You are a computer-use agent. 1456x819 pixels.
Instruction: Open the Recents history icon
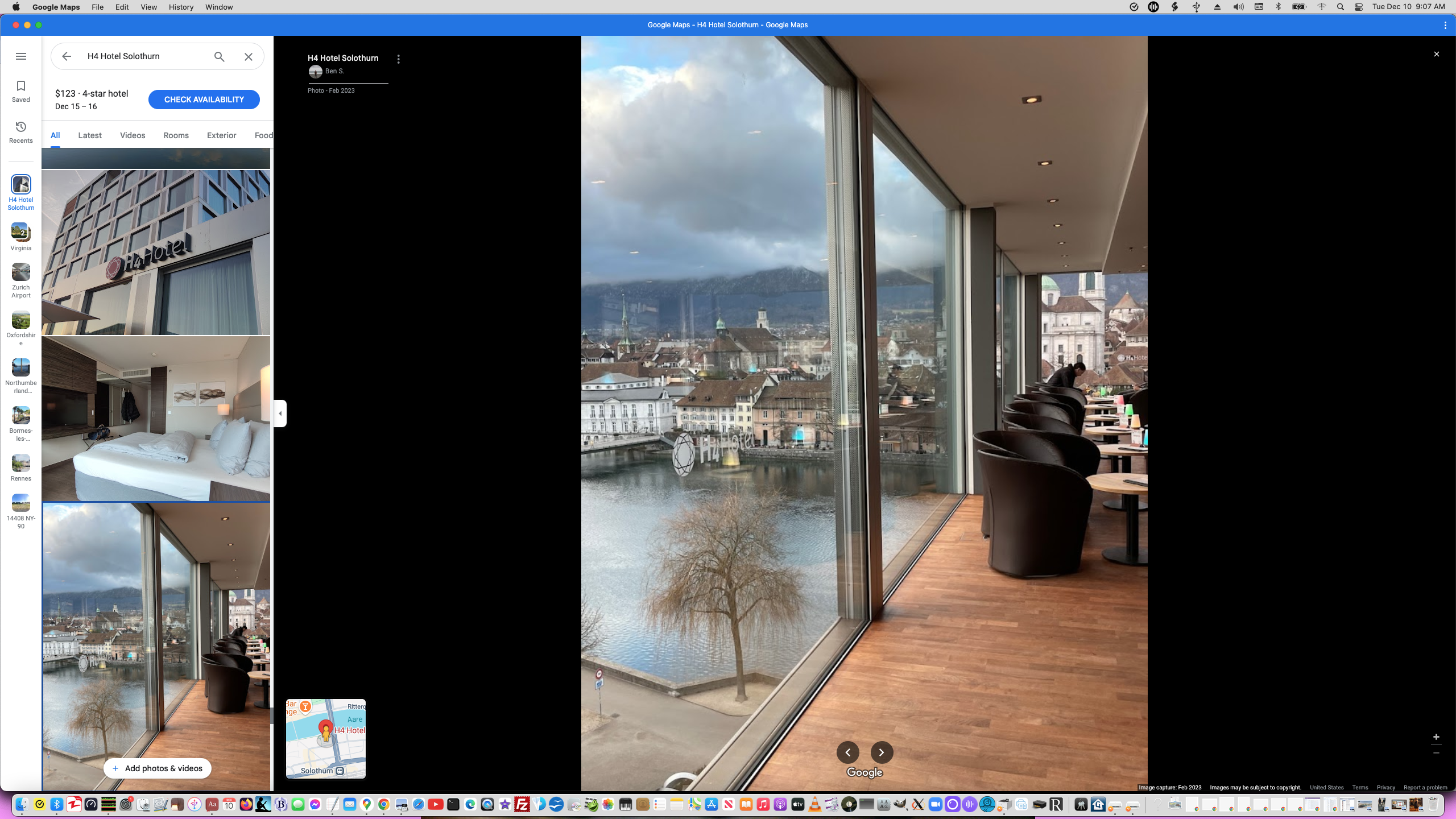(21, 127)
